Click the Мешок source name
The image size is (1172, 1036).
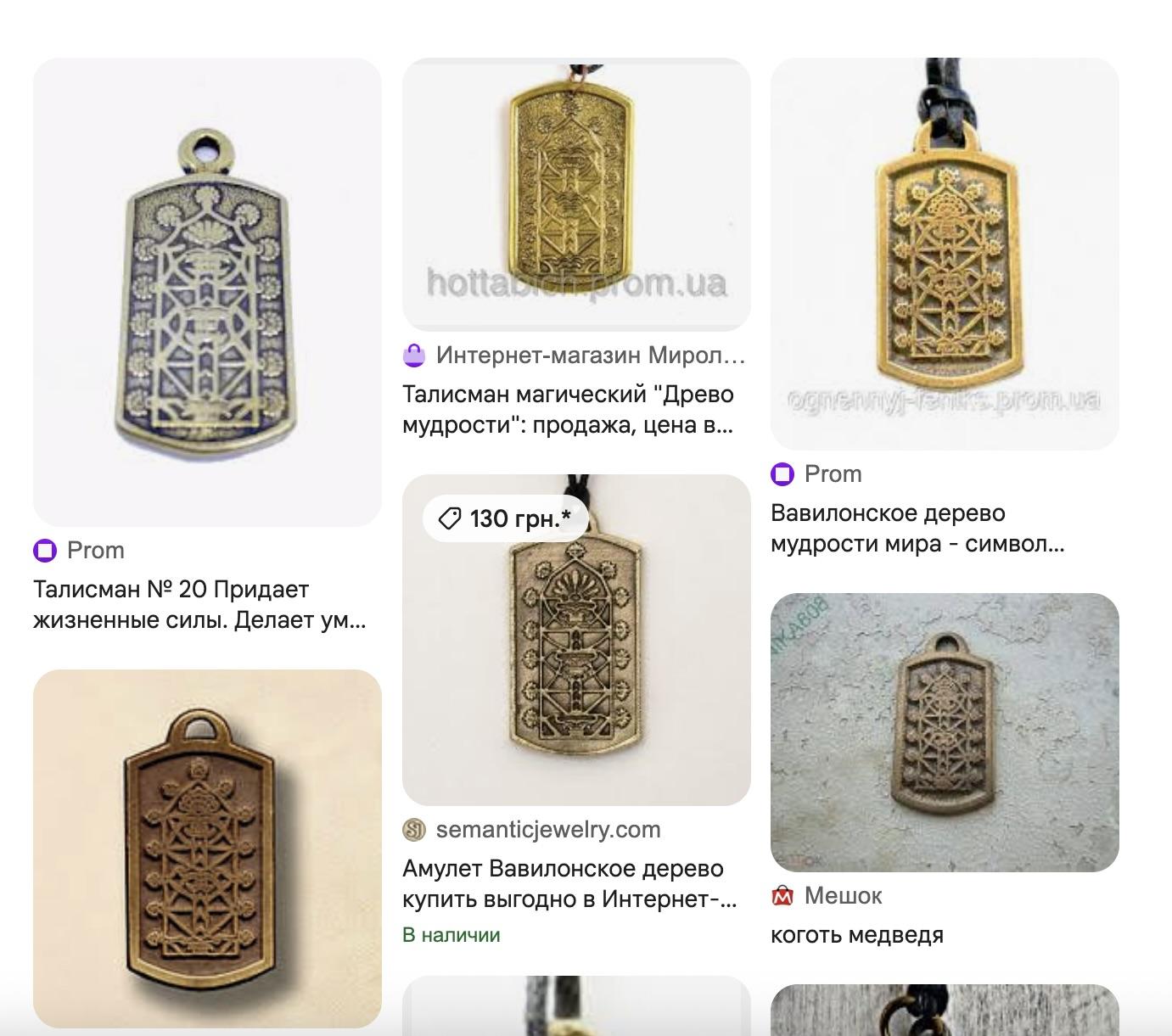[x=843, y=895]
